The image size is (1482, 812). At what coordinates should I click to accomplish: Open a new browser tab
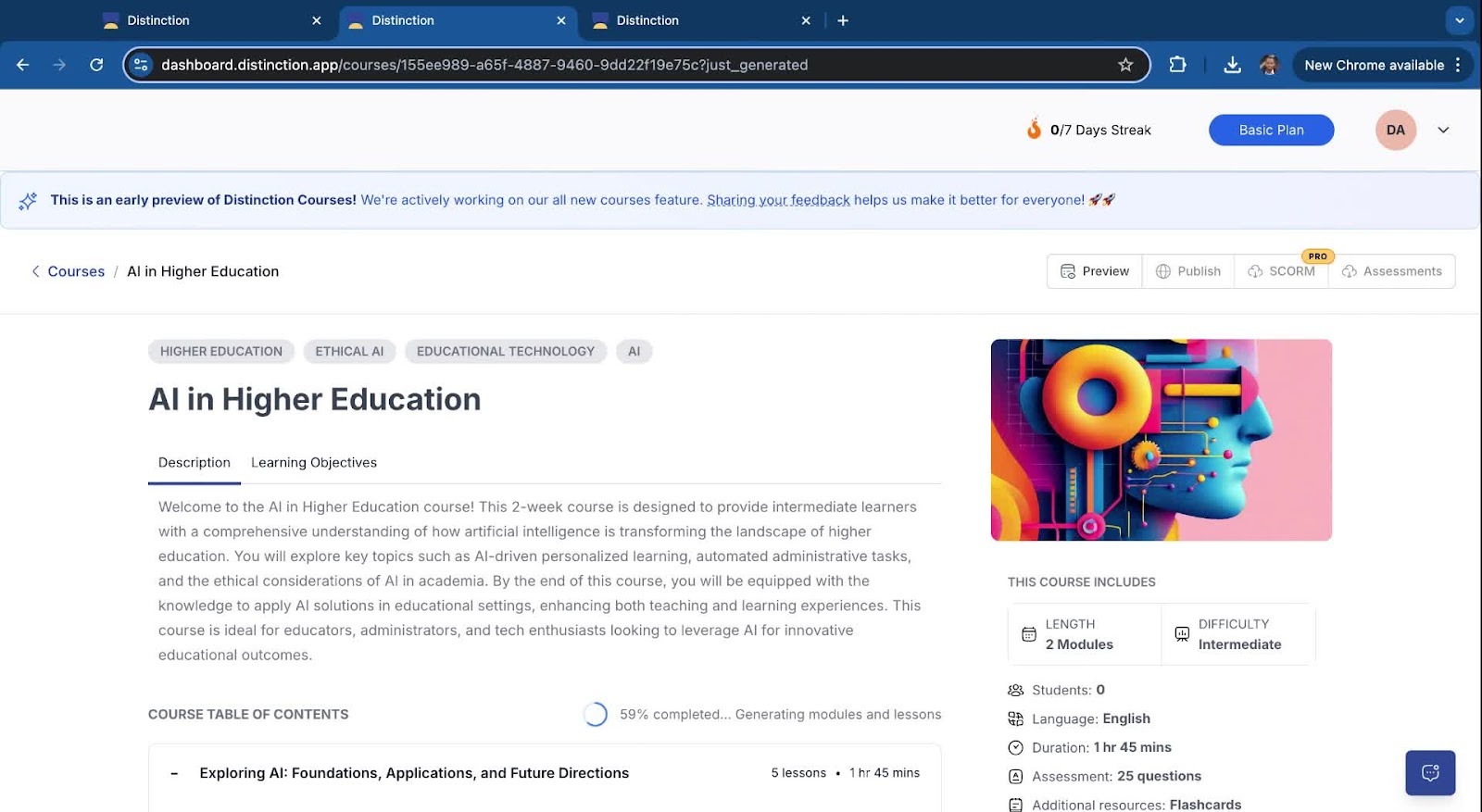(x=843, y=20)
